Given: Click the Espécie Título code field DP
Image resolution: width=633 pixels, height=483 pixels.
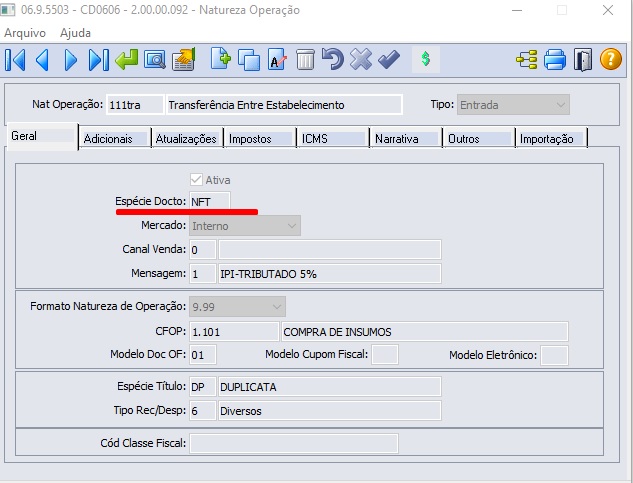Looking at the screenshot, I should (203, 387).
